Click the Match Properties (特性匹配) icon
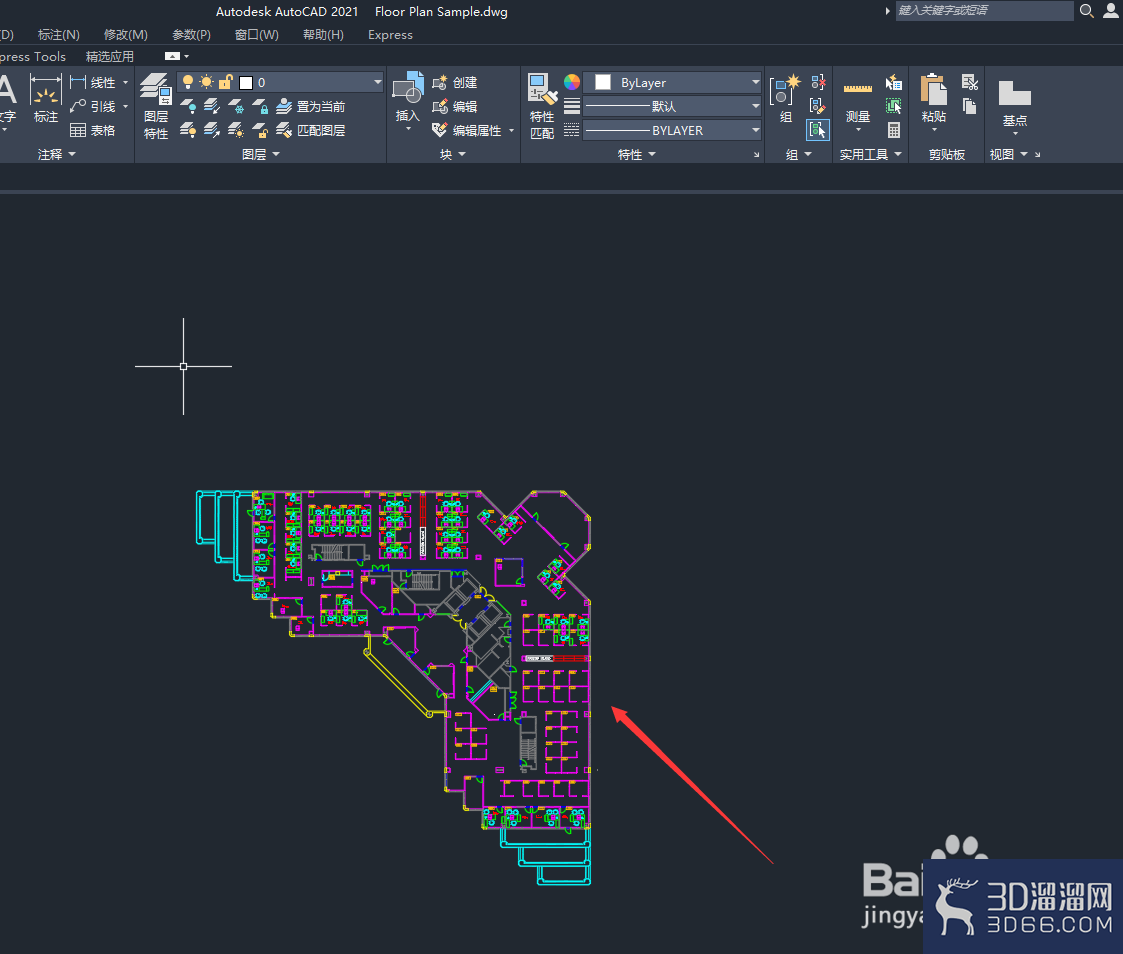This screenshot has height=954, width=1123. pyautogui.click(x=542, y=89)
